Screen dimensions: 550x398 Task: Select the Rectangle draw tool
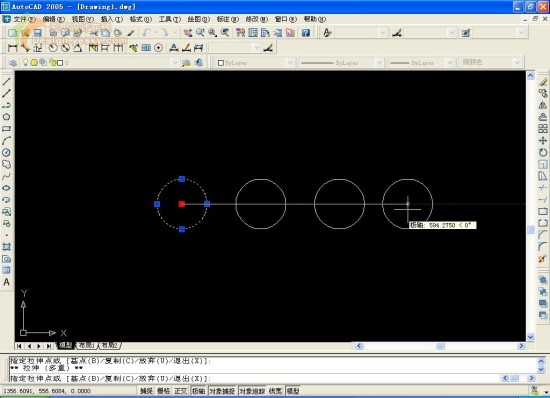(6, 129)
